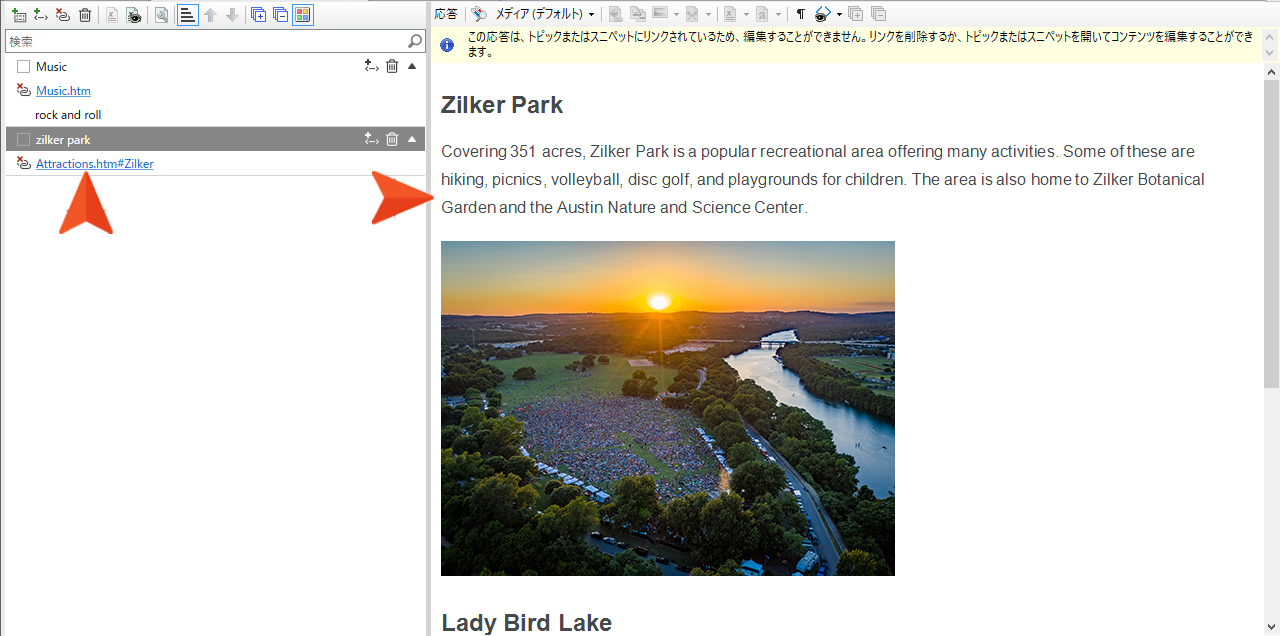Collapse the Music group with triangle
Viewport: 1280px width, 636px height.
[412, 66]
